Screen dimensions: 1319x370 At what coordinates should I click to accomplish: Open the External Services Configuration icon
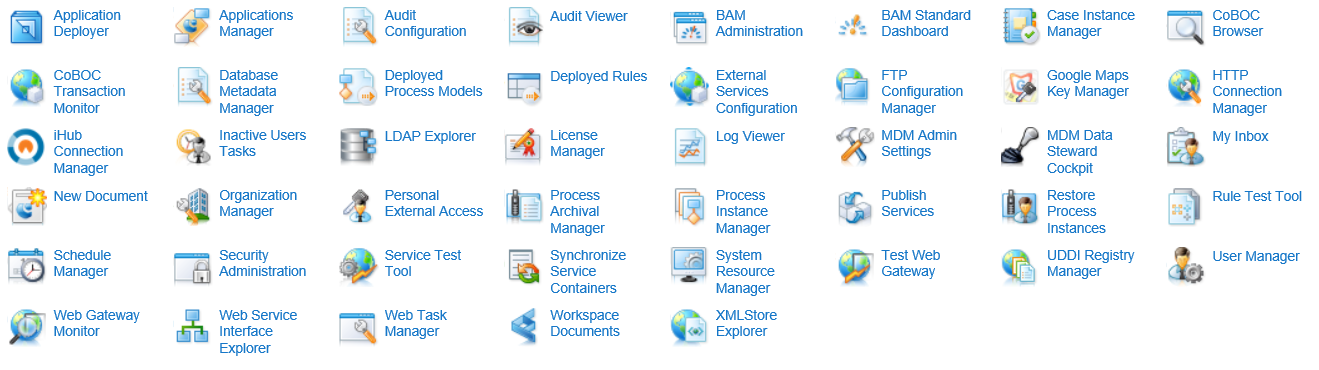click(689, 86)
